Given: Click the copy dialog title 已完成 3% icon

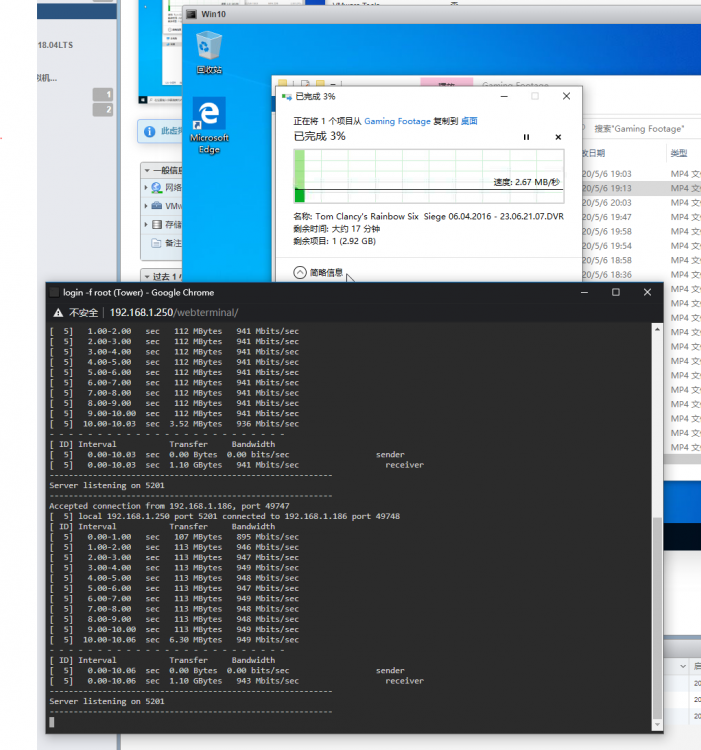Looking at the screenshot, I should [287, 97].
